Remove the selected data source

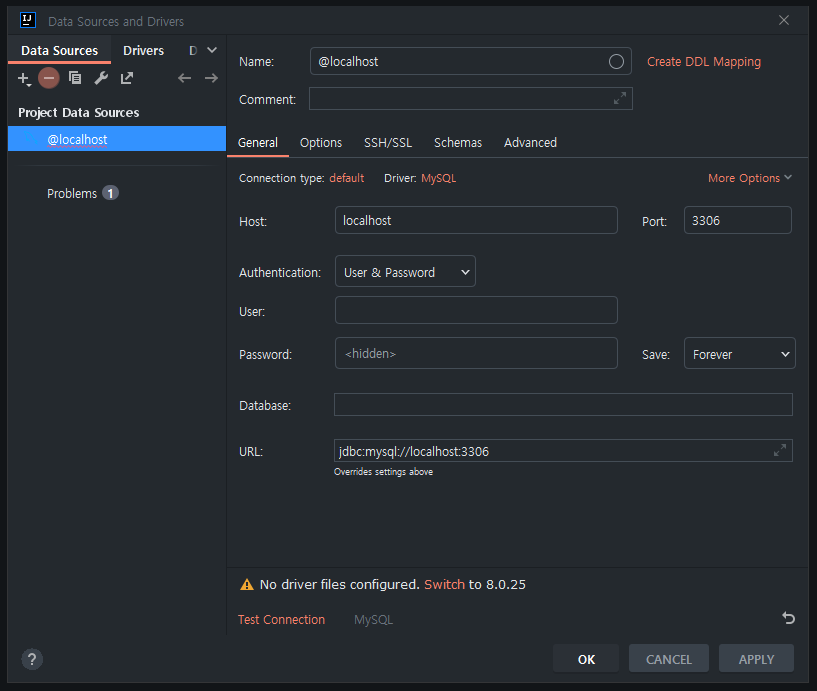[x=48, y=78]
